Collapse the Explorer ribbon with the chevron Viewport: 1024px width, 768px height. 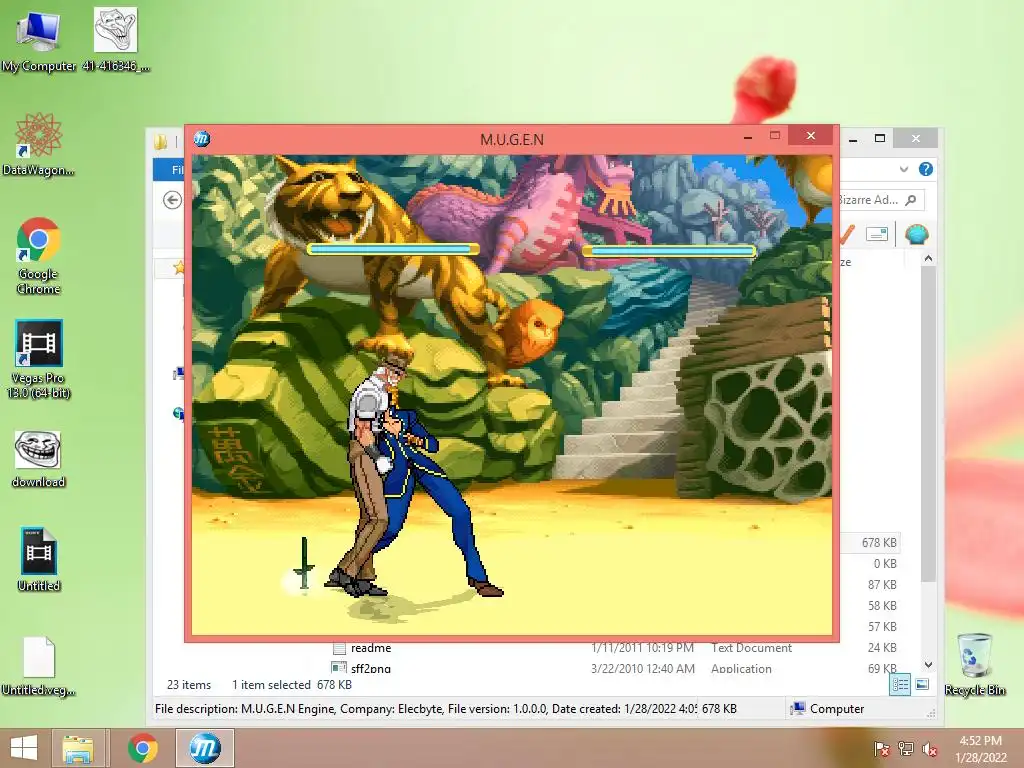pos(904,169)
